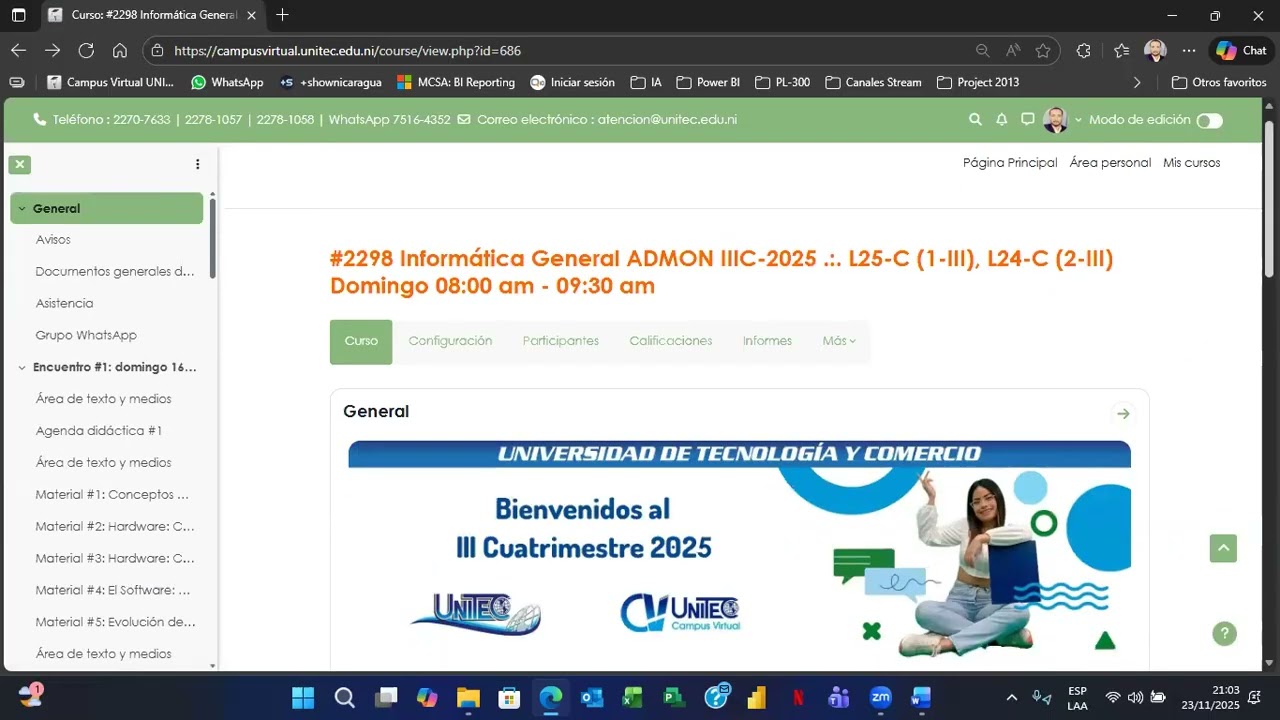Switch to the Configuración tab
1280x720 pixels.
pyautogui.click(x=450, y=341)
